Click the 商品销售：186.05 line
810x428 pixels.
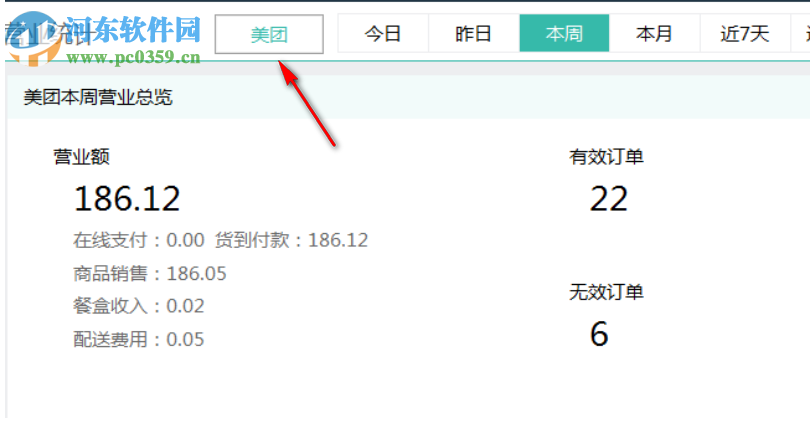150,273
